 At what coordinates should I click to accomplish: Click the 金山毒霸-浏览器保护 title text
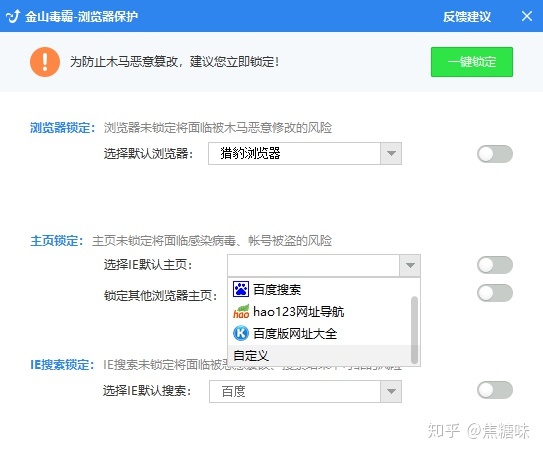(82, 16)
